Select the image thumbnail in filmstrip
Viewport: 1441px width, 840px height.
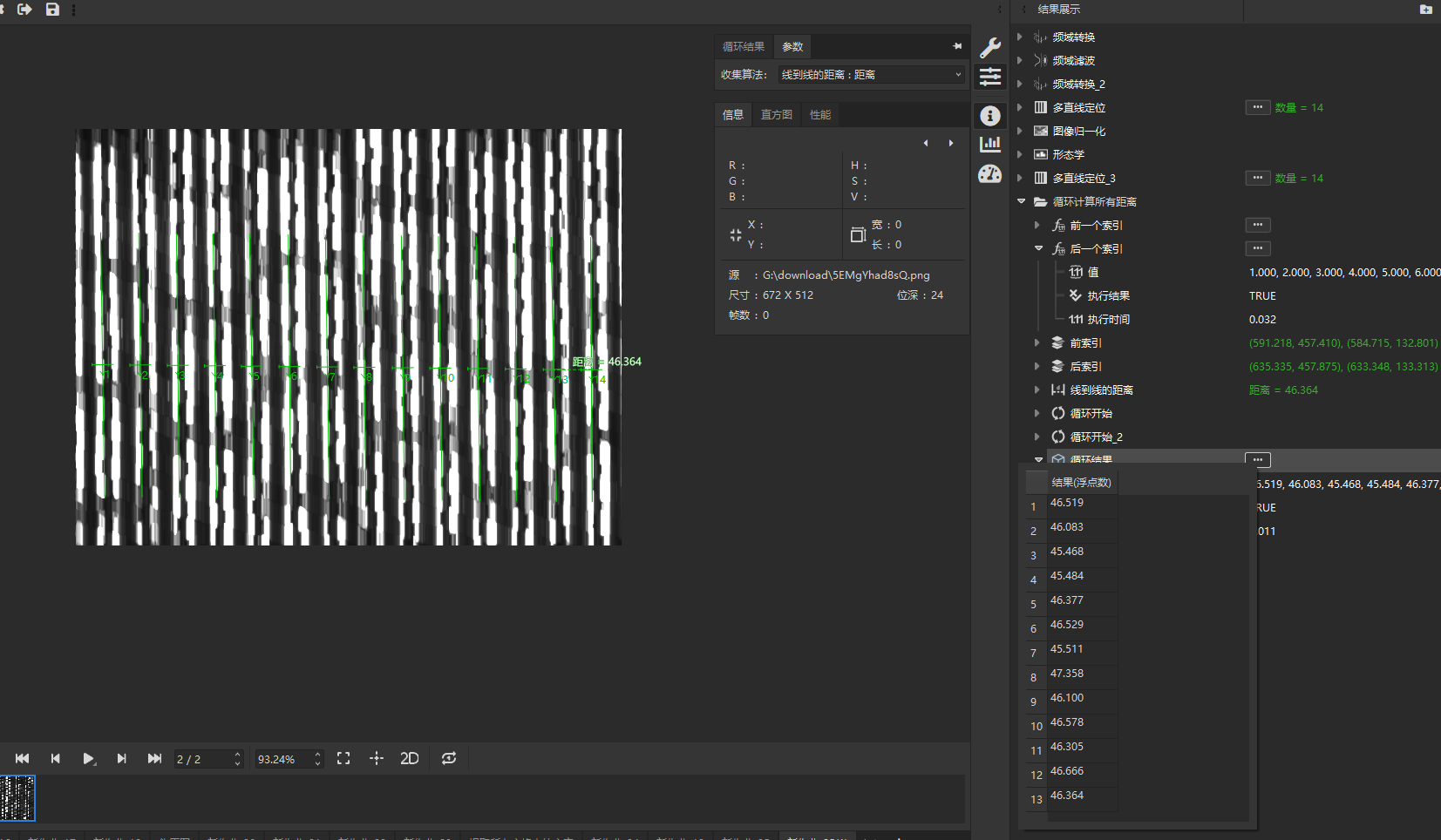[x=17, y=798]
